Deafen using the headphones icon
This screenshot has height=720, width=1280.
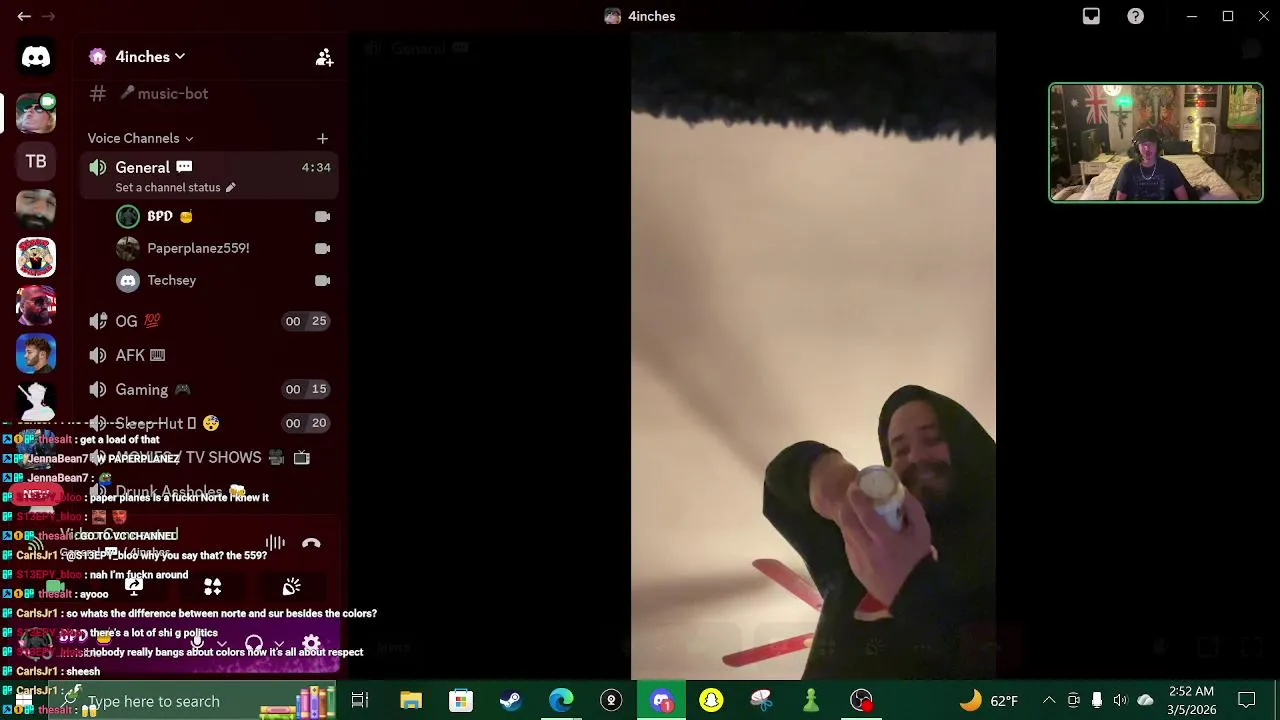[x=254, y=643]
